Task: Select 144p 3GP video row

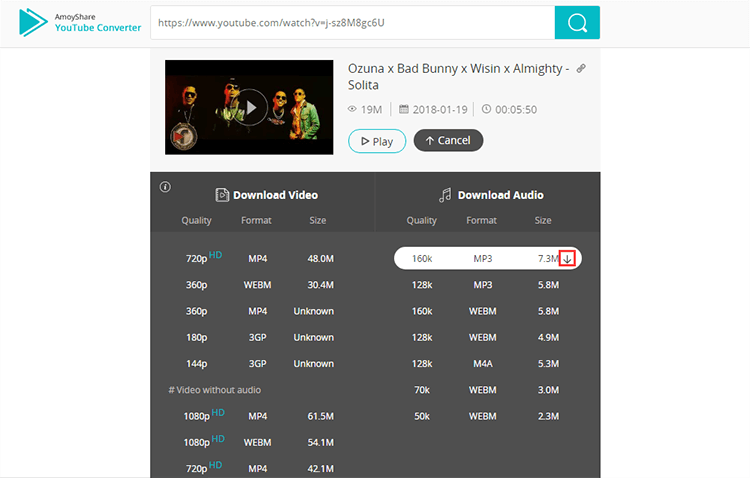Action: pos(261,364)
